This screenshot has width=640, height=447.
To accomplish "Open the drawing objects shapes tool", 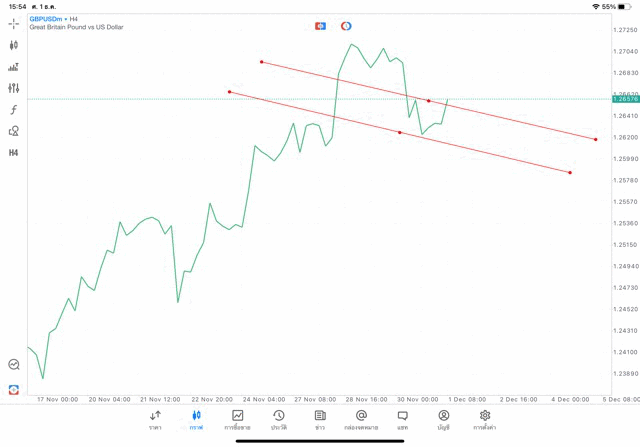I will pos(14,131).
